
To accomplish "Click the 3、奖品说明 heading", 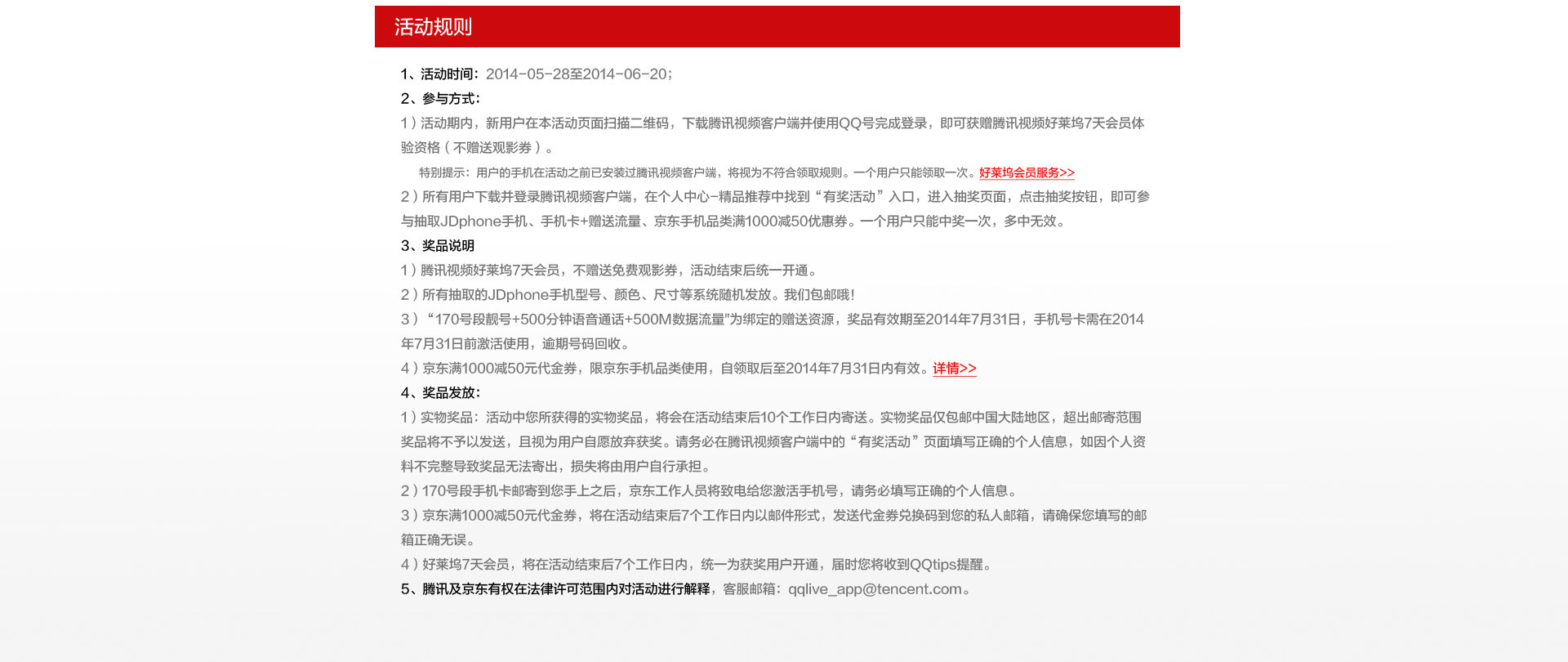I will tap(437, 246).
